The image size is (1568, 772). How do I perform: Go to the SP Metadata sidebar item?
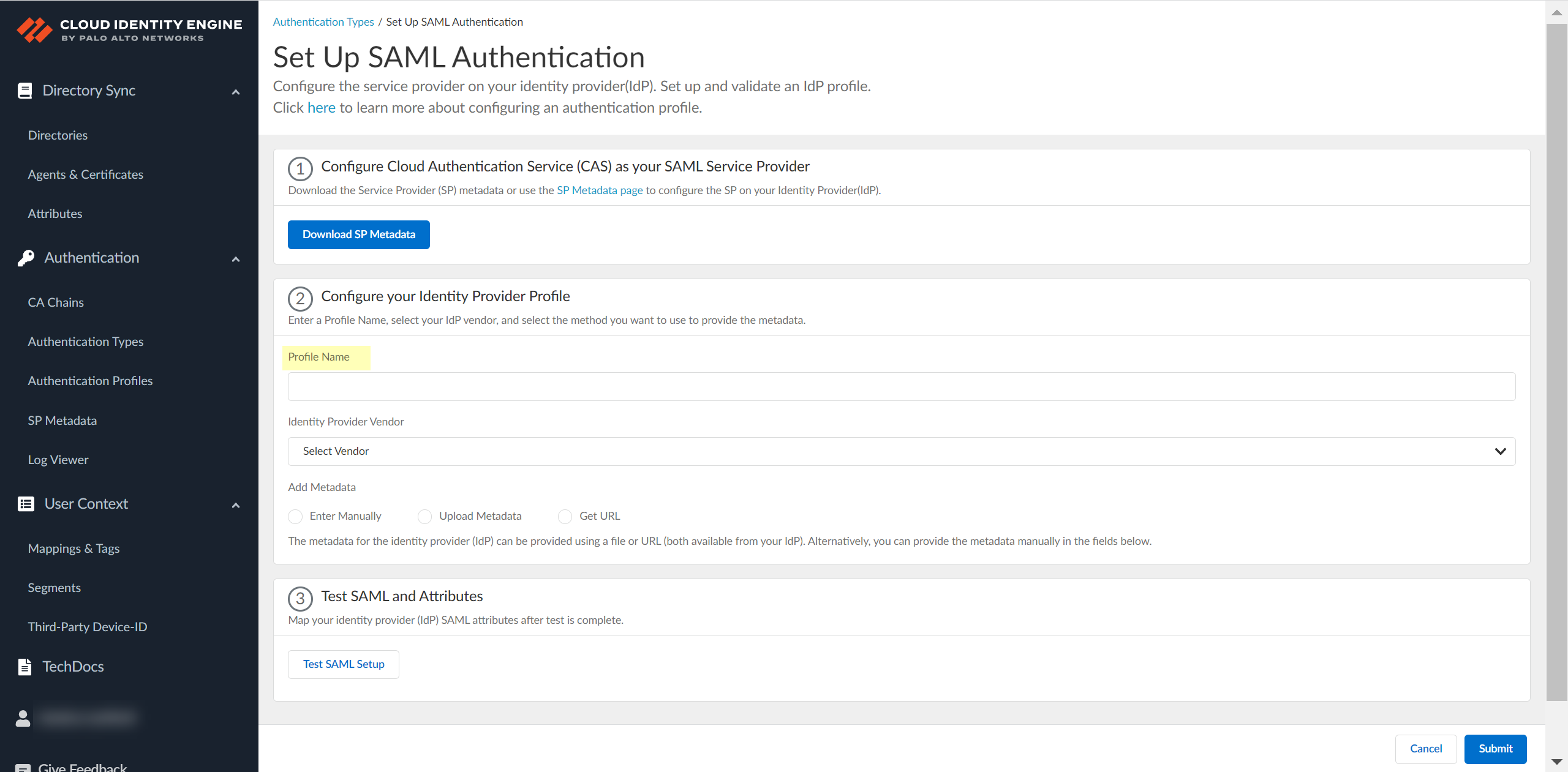click(x=62, y=421)
